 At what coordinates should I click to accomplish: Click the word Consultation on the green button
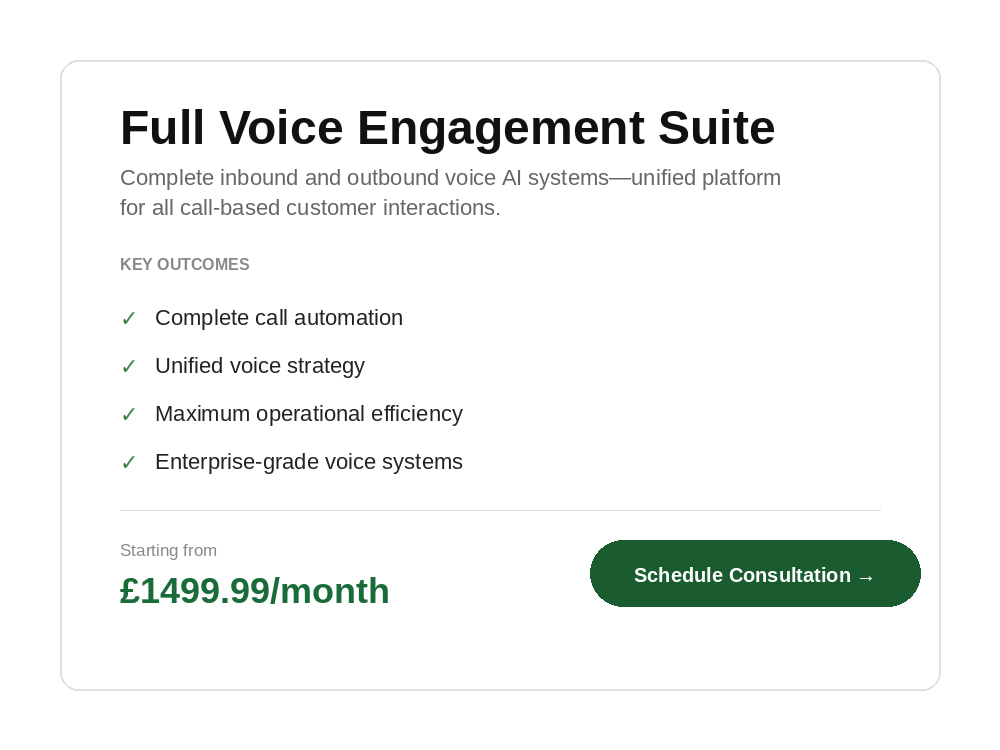point(790,575)
